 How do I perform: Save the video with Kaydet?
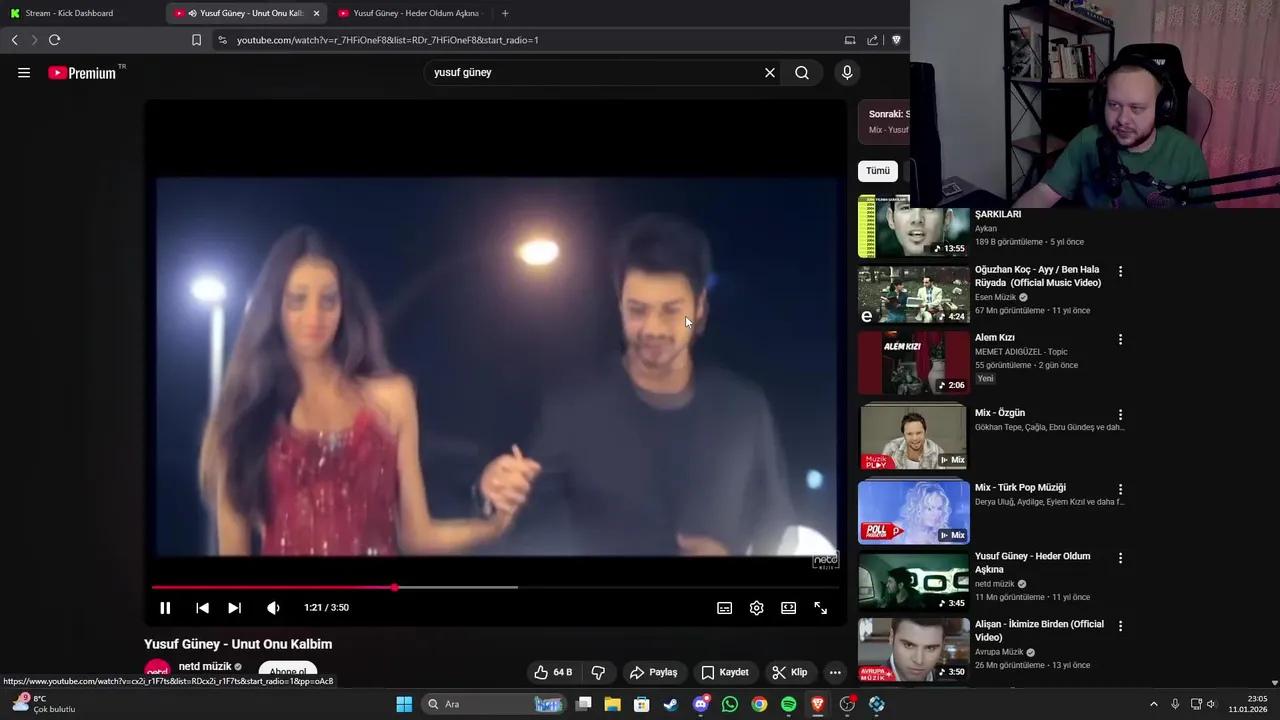pos(725,672)
